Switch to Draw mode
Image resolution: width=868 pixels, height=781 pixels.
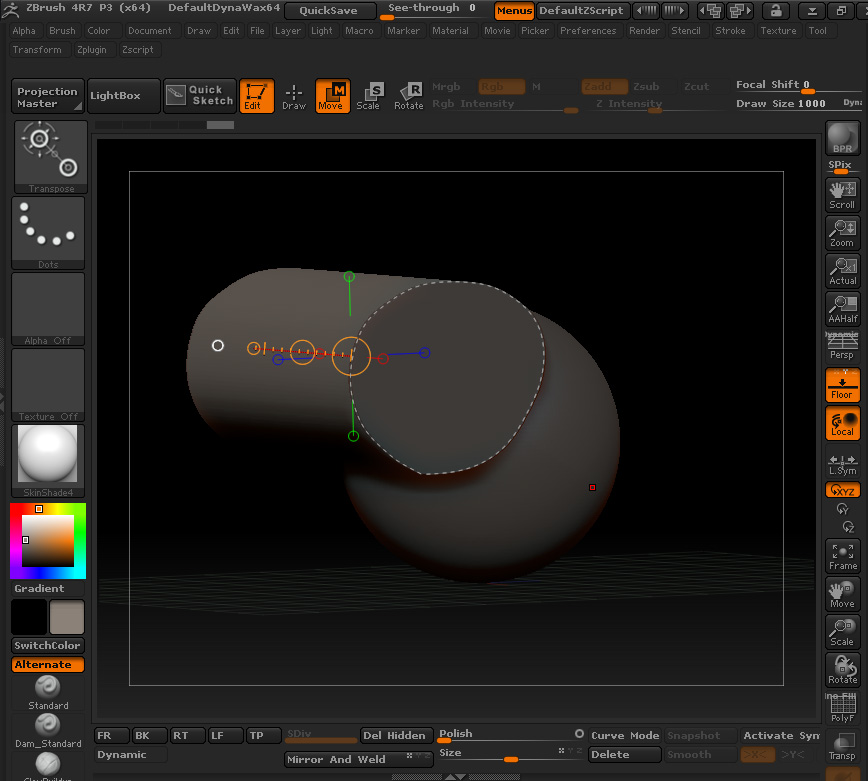point(294,96)
